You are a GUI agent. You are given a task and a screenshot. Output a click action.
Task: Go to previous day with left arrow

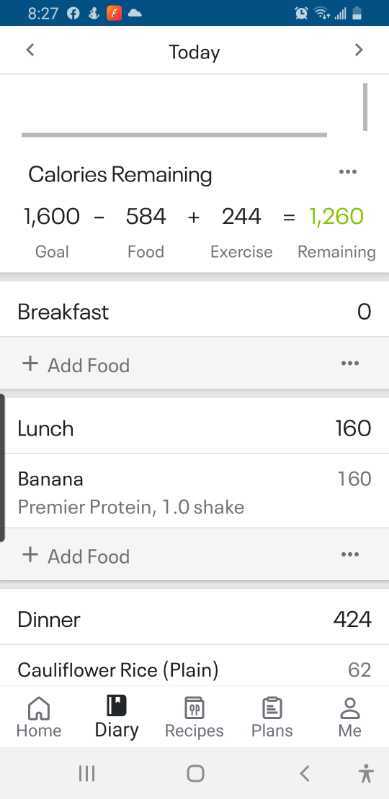pos(30,50)
